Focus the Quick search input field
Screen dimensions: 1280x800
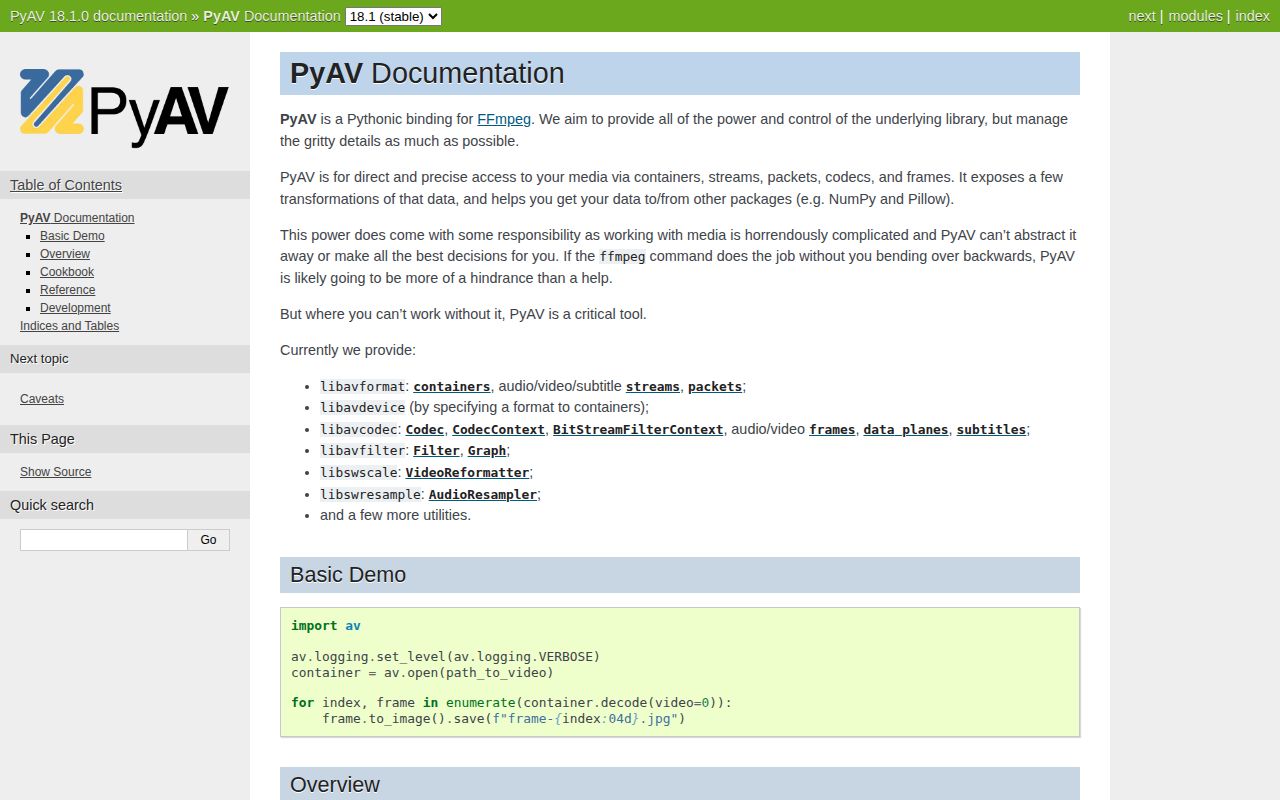tap(104, 540)
